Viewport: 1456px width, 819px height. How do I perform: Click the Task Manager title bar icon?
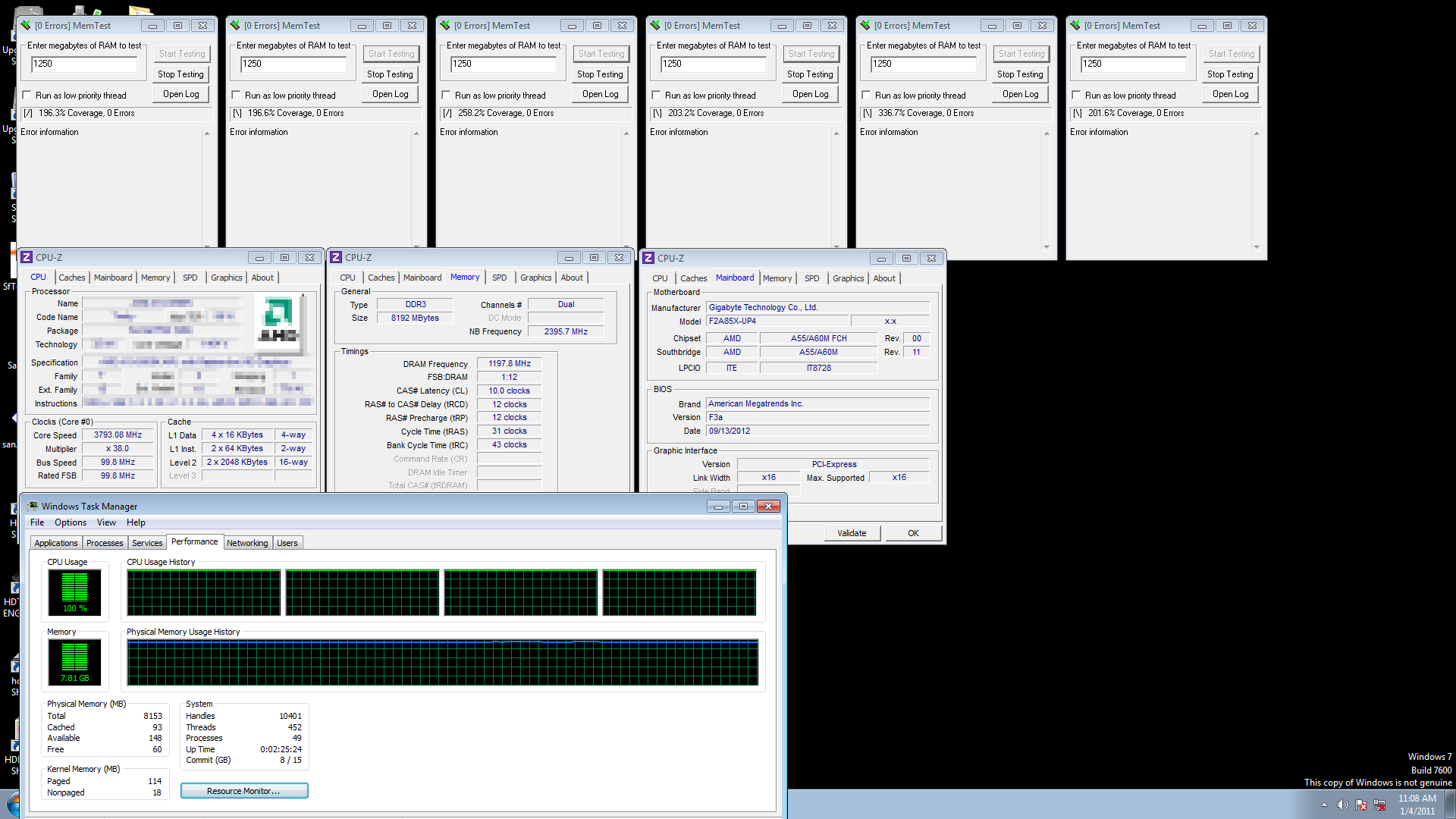(x=33, y=506)
